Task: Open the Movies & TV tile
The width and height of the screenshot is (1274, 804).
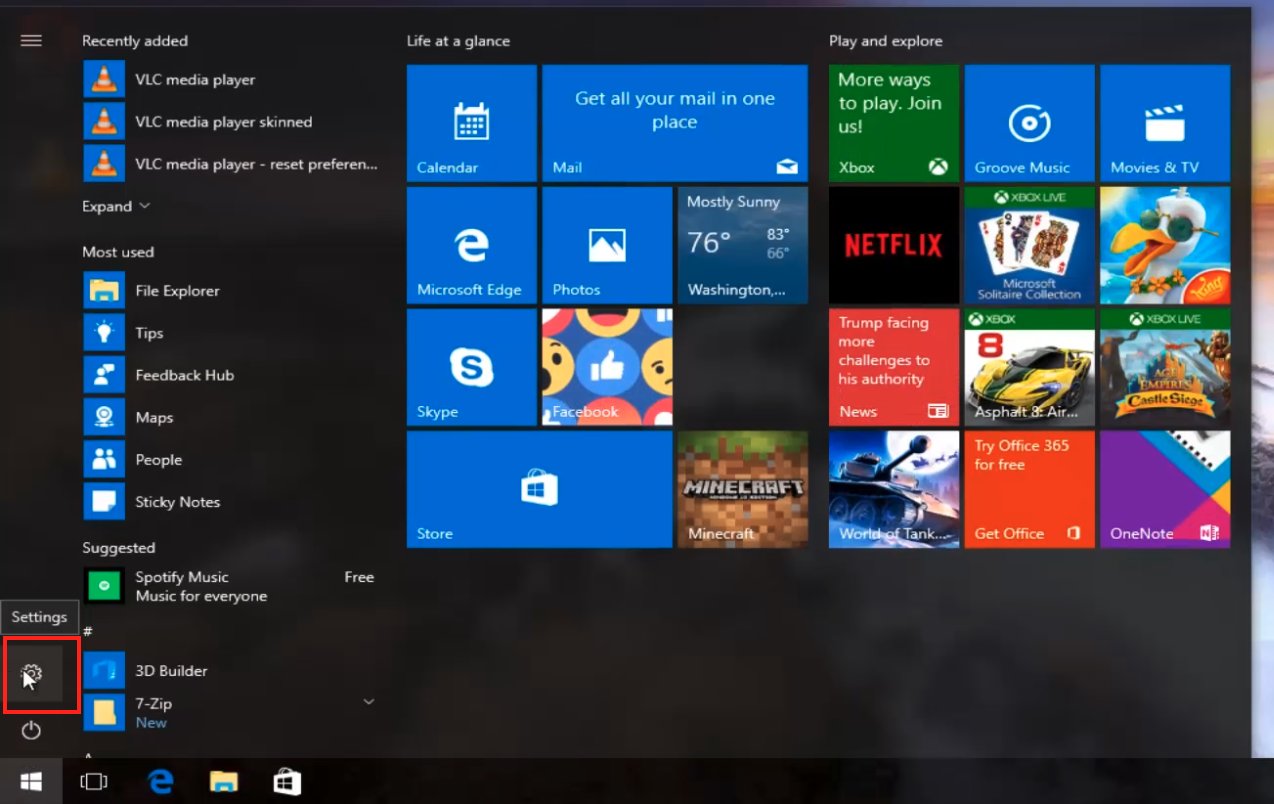Action: [x=1165, y=123]
